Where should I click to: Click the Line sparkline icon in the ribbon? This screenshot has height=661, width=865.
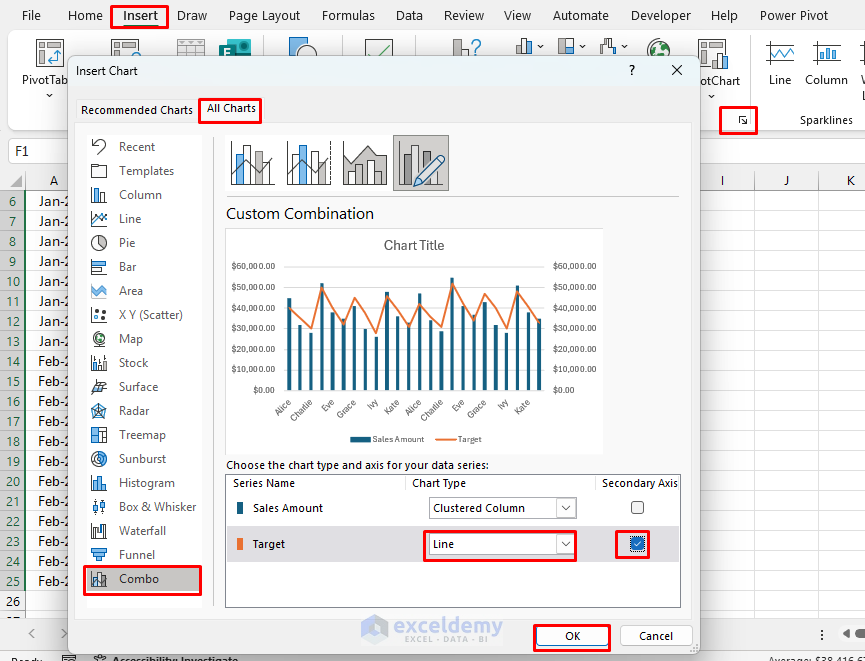779,60
